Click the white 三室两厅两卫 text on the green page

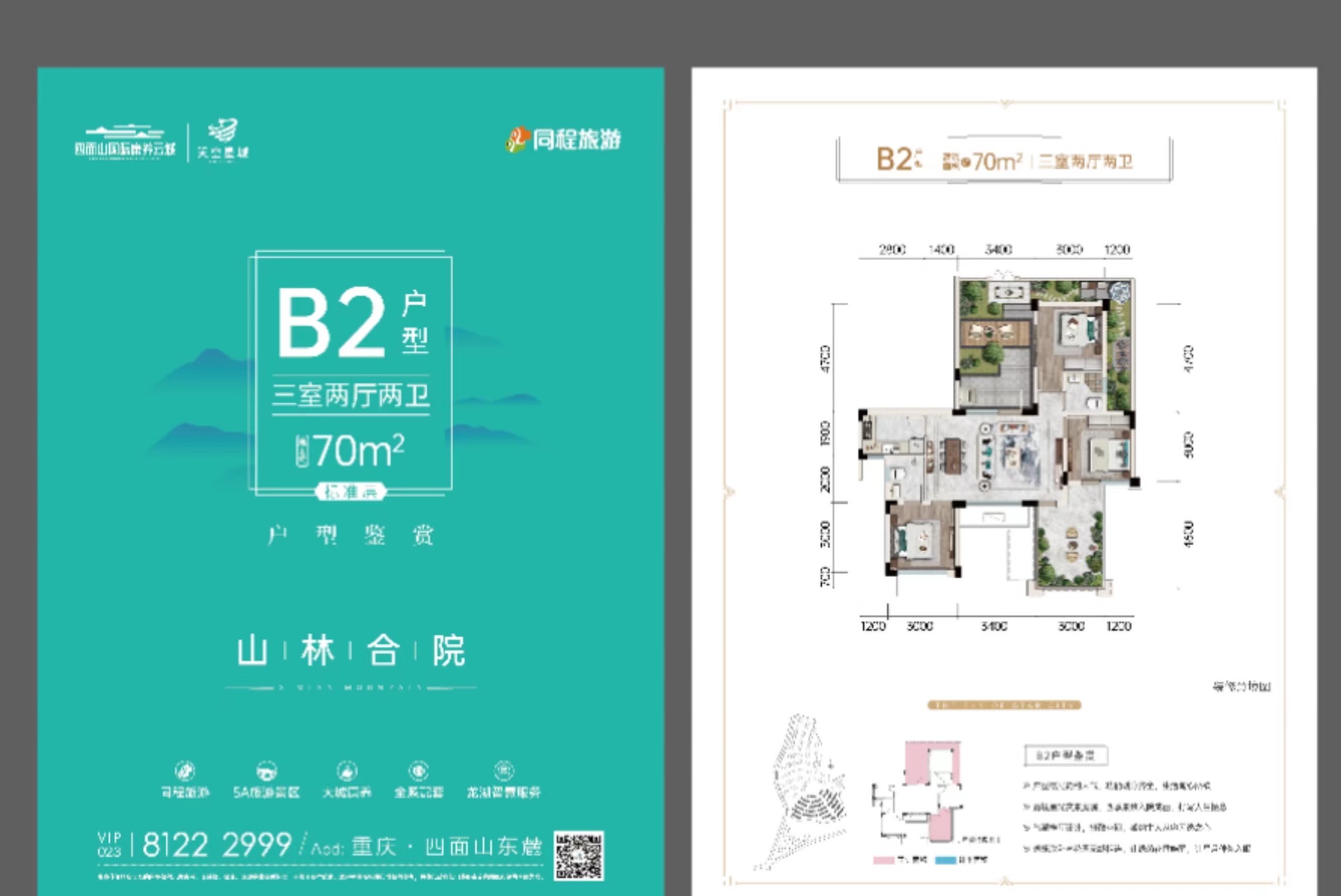(351, 395)
